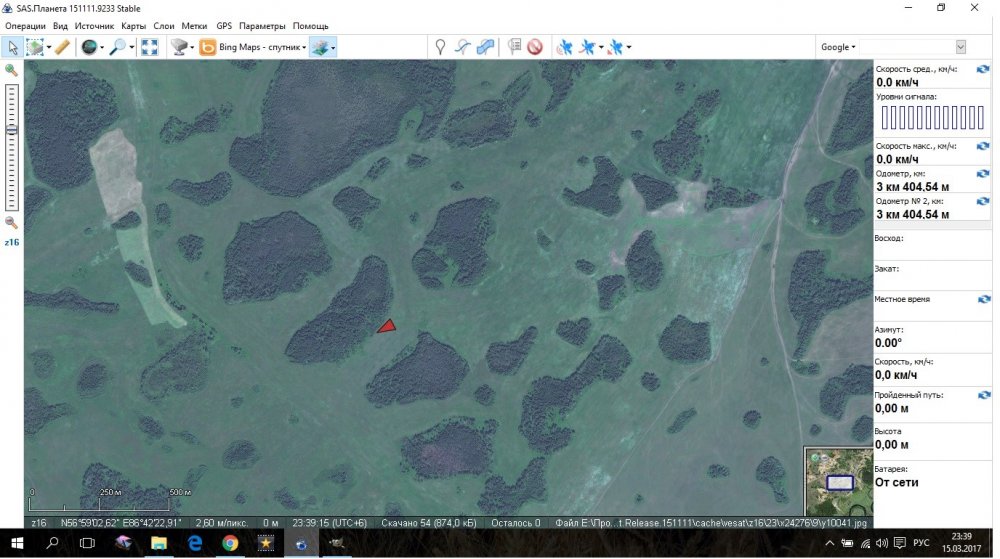Open the Bing Maps source dropdown

pos(253,47)
